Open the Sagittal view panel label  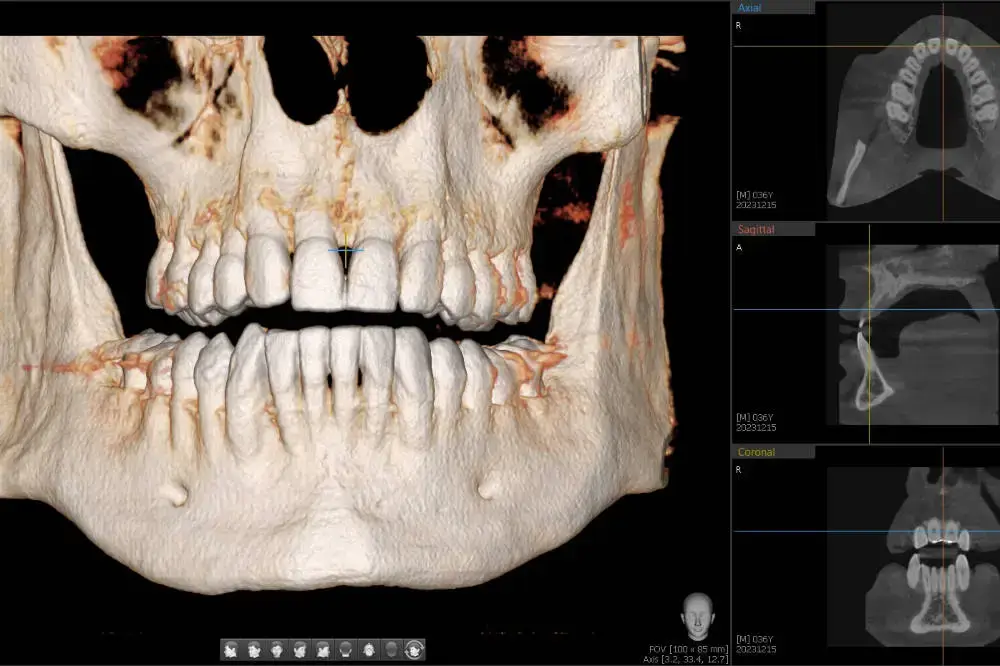(x=756, y=229)
